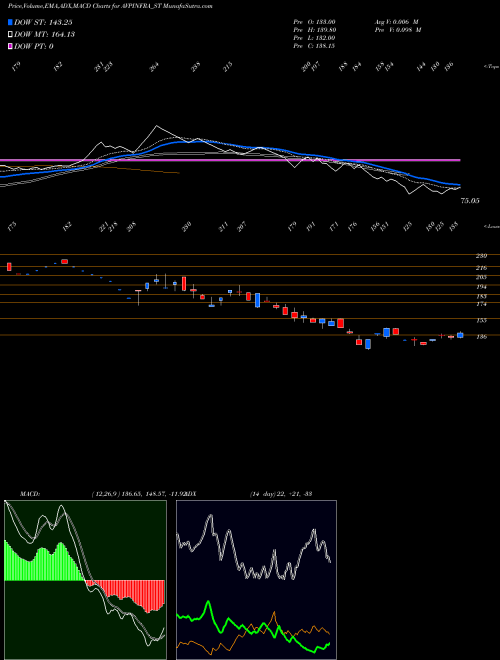
Task: Click the 215 label in the tops row
Action: [227, 67]
